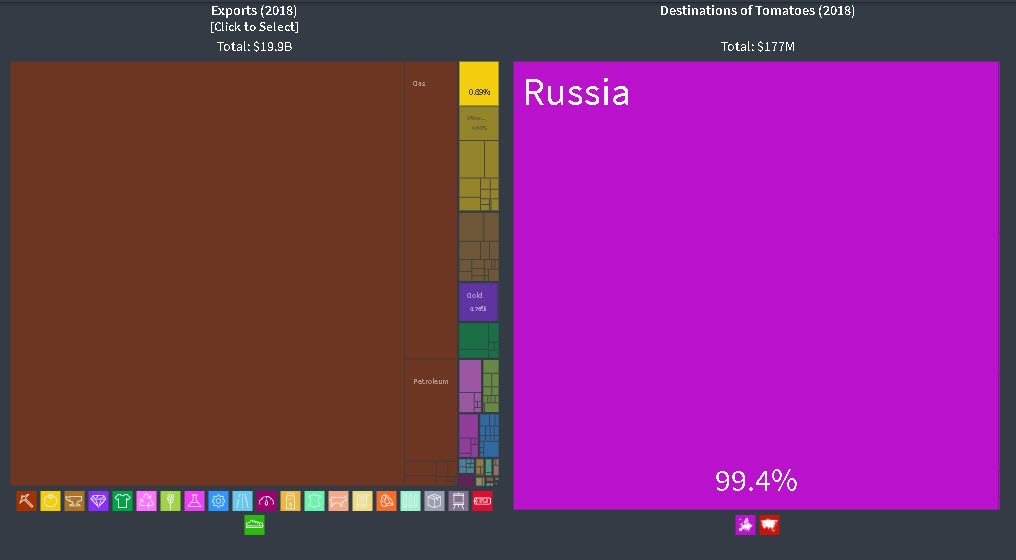Viewport: 1016px width, 560px height.
Task: Select the anvil metals category icon
Action: [75, 501]
